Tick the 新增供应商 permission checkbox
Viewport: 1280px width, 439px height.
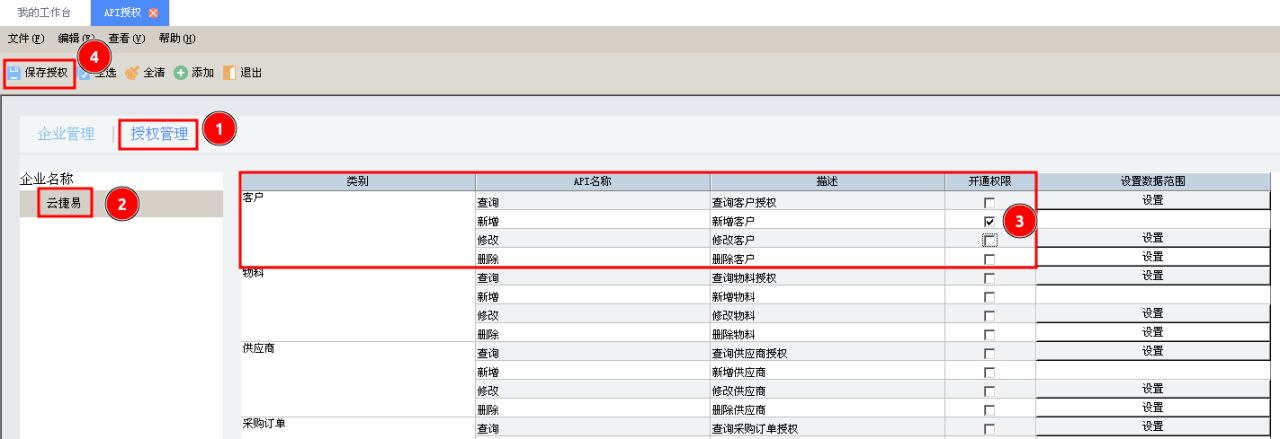989,372
